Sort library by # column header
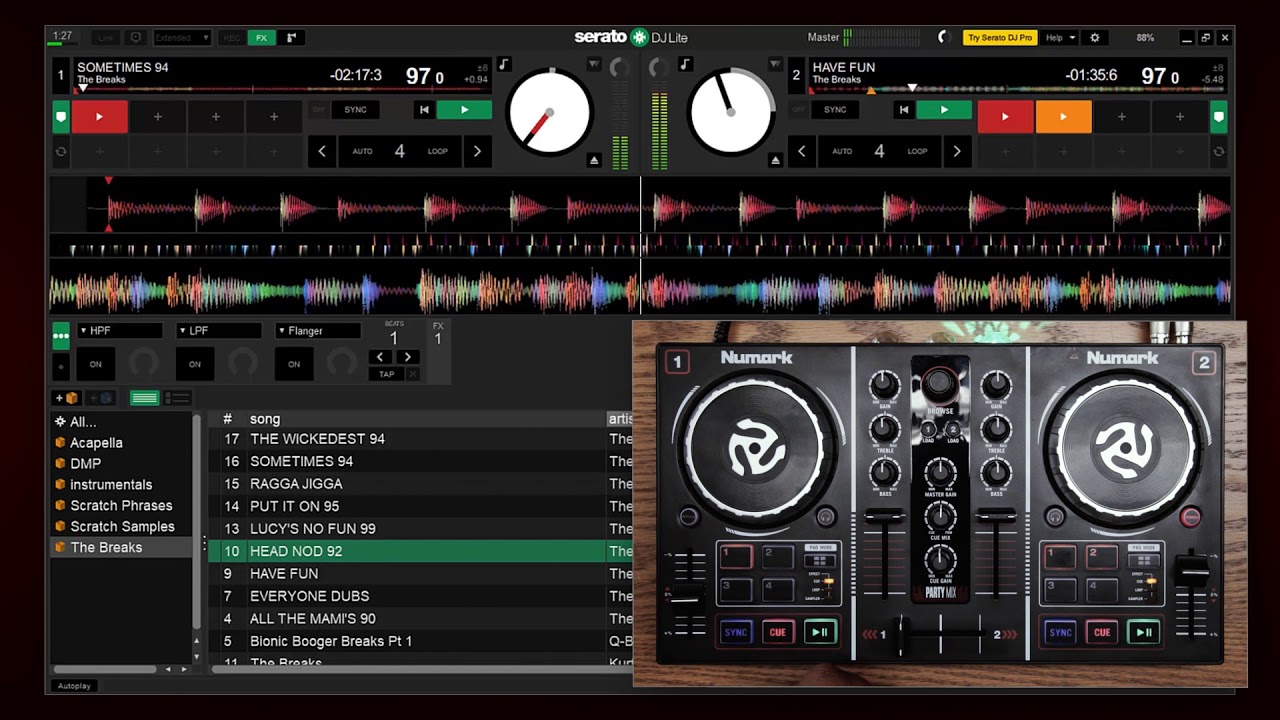This screenshot has width=1280, height=720. [x=227, y=419]
